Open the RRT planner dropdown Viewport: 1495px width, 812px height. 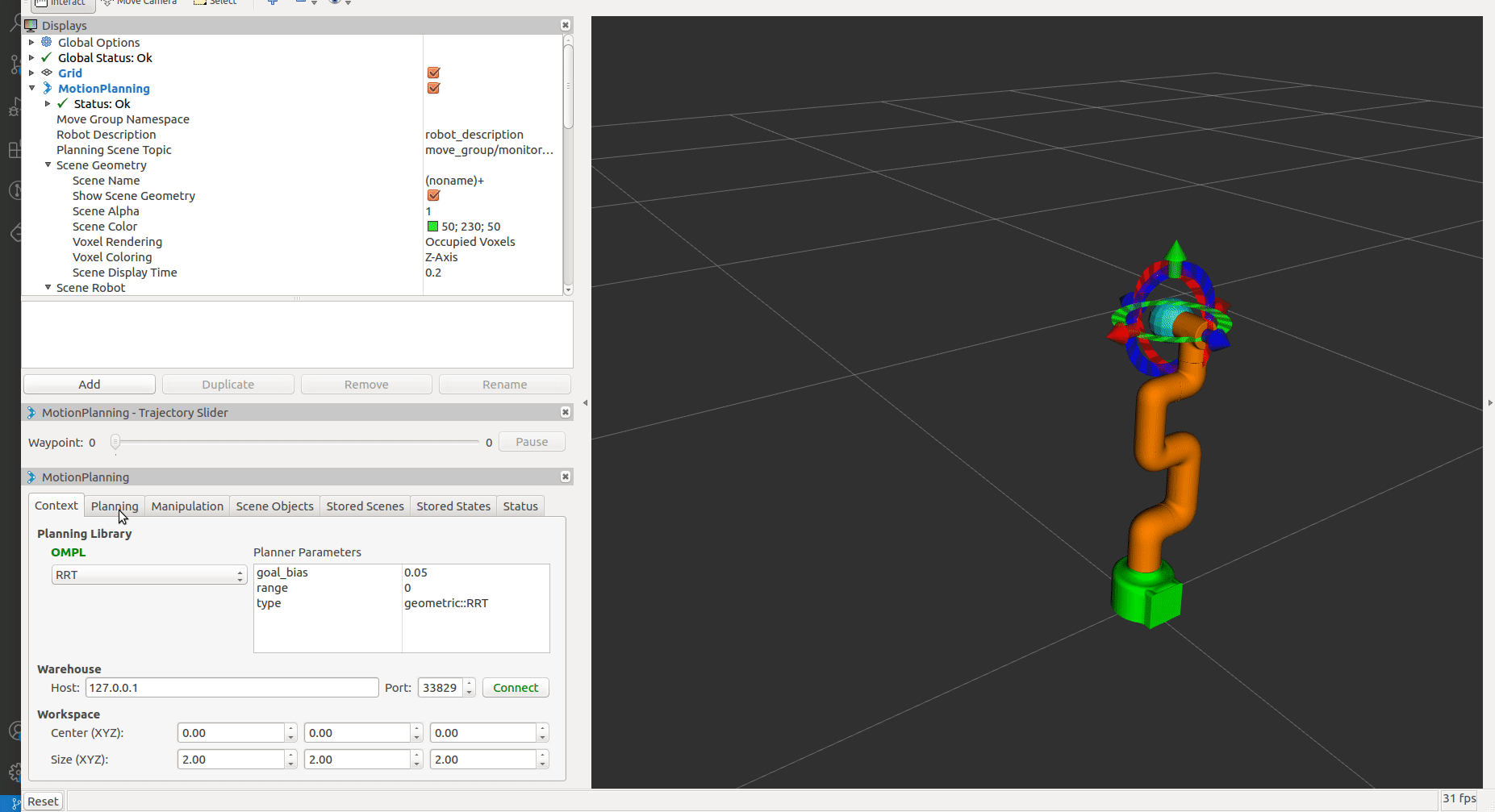(148, 575)
